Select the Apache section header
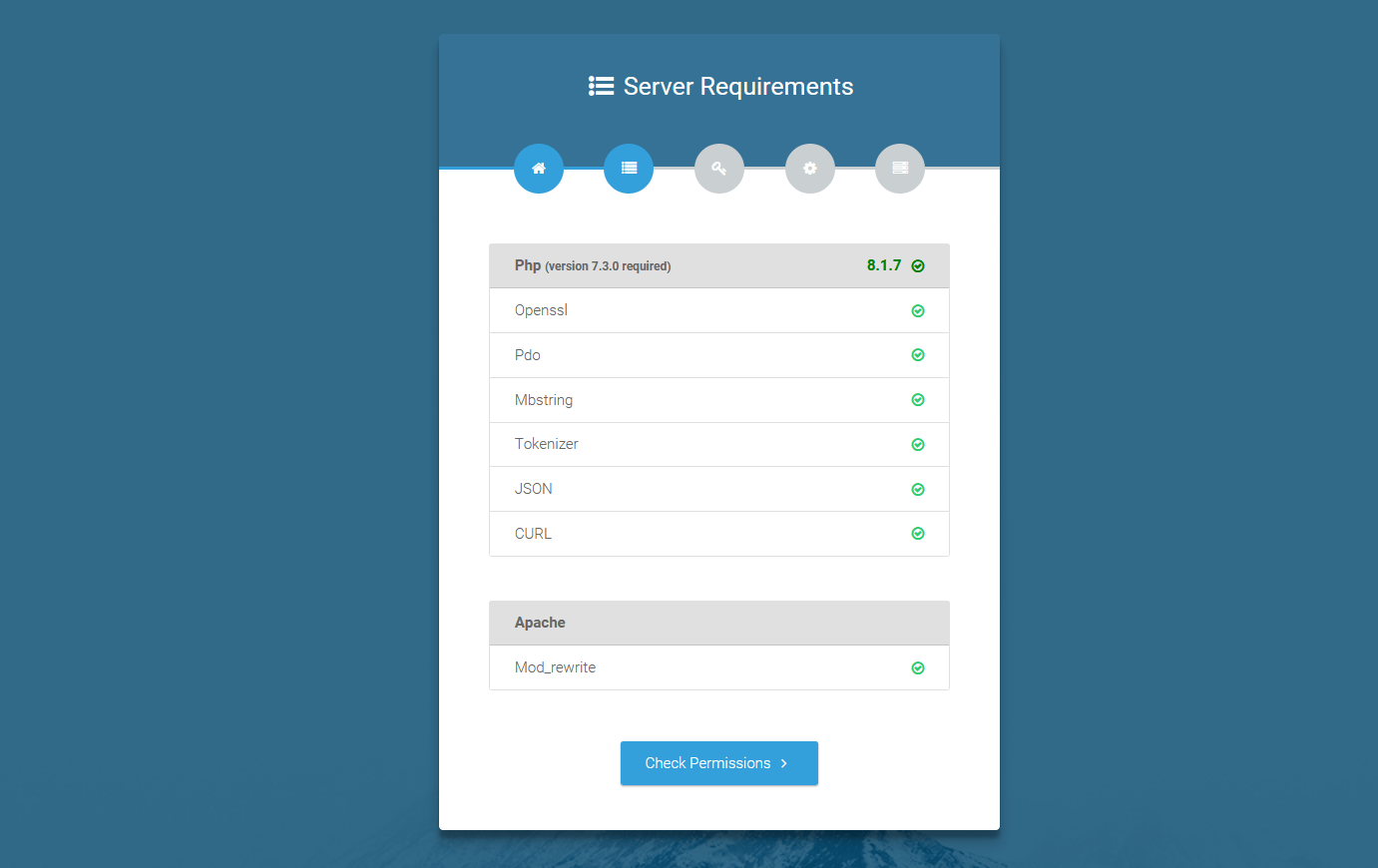 pos(540,623)
